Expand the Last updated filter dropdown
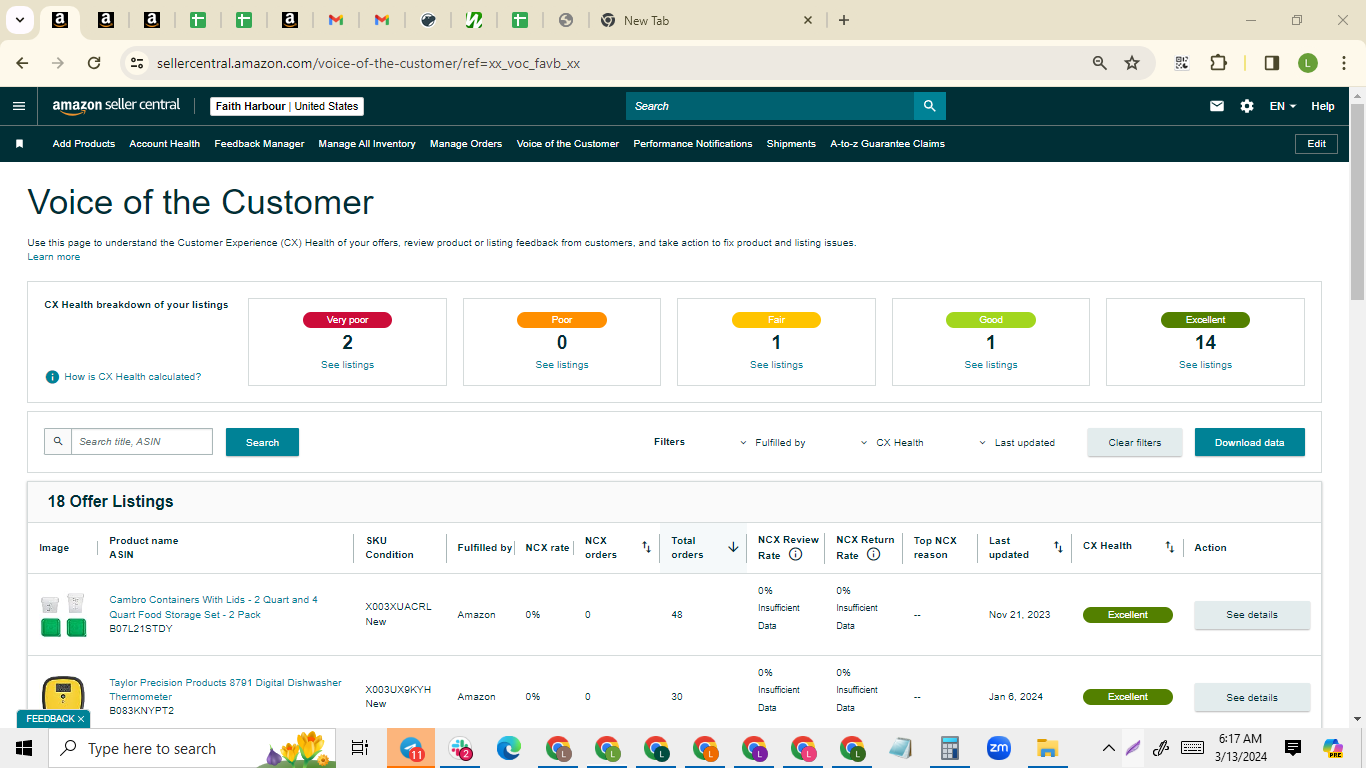Screen dimensions: 1366x768 [1017, 442]
